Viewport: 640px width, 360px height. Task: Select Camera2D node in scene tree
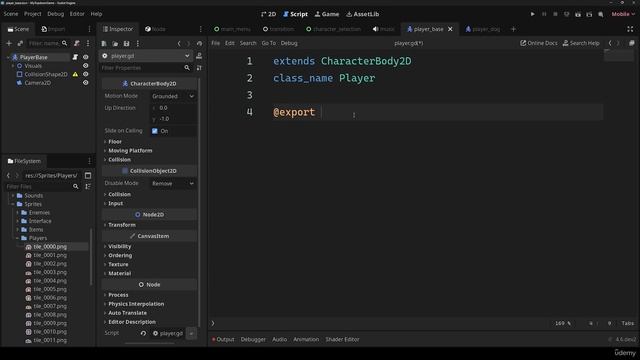tap(38, 83)
